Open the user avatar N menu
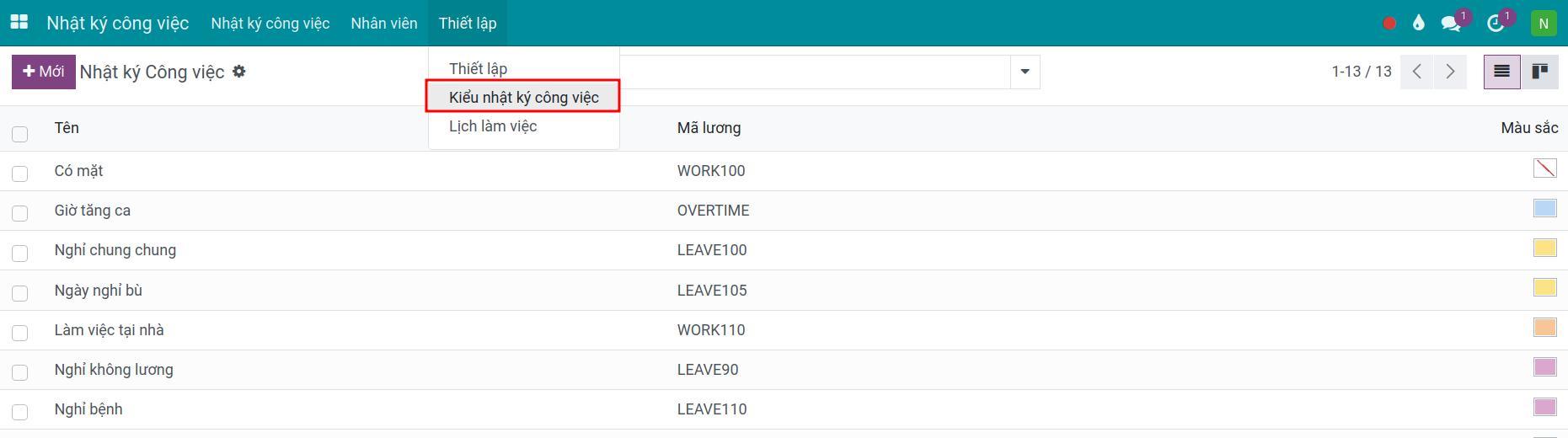Viewport: 1568px width, 438px height. pos(1544,24)
